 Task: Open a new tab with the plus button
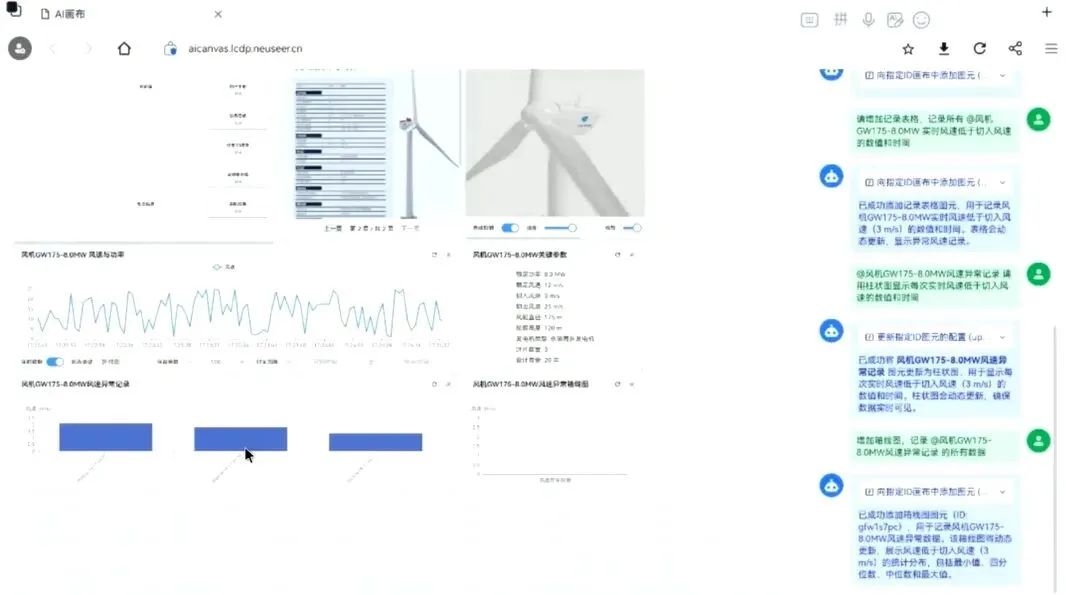pyautogui.click(x=1047, y=13)
